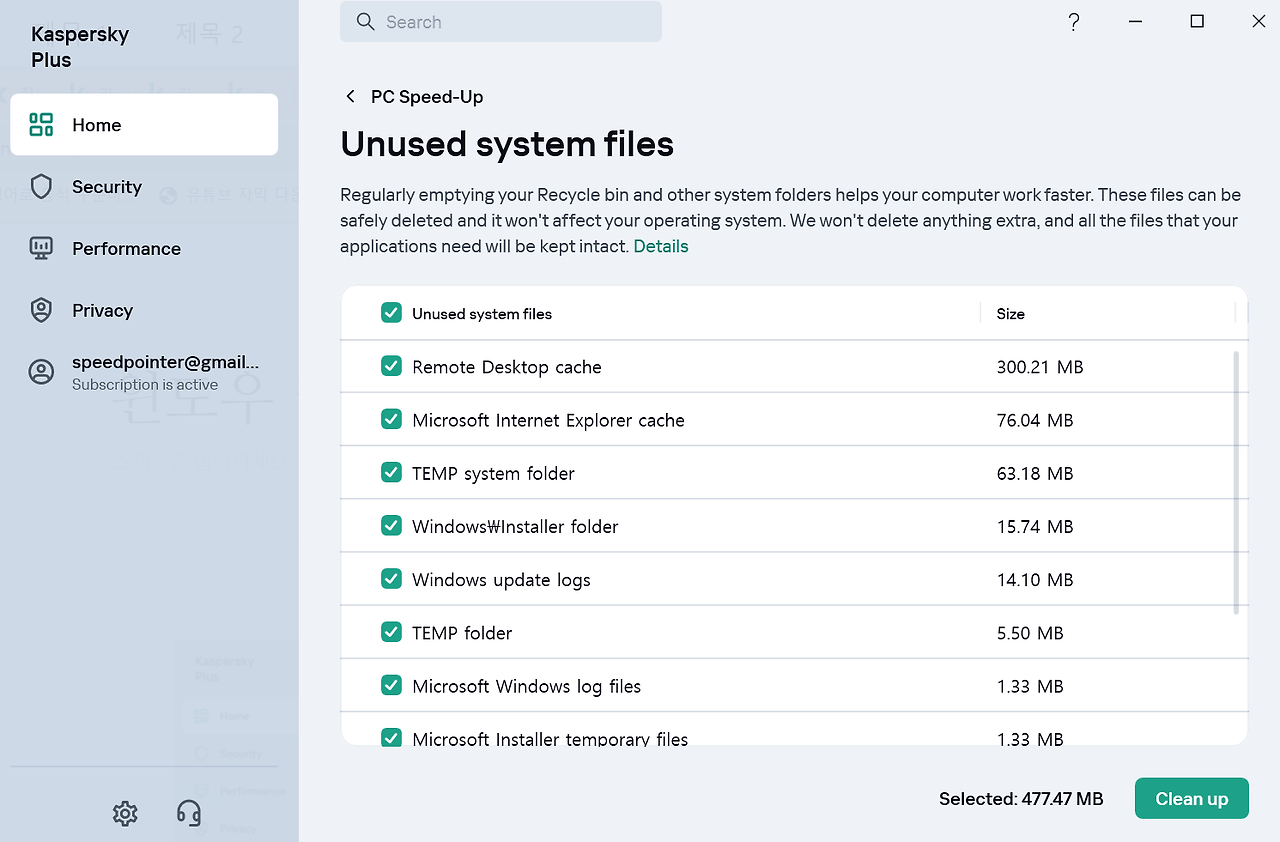Open support via the headset icon
The height and width of the screenshot is (842, 1280).
[x=188, y=813]
